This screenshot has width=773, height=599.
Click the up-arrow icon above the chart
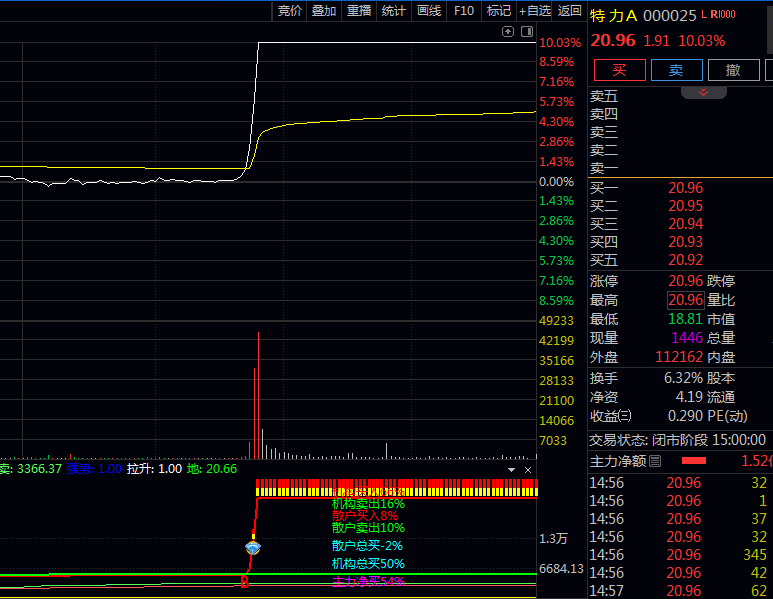tap(508, 32)
